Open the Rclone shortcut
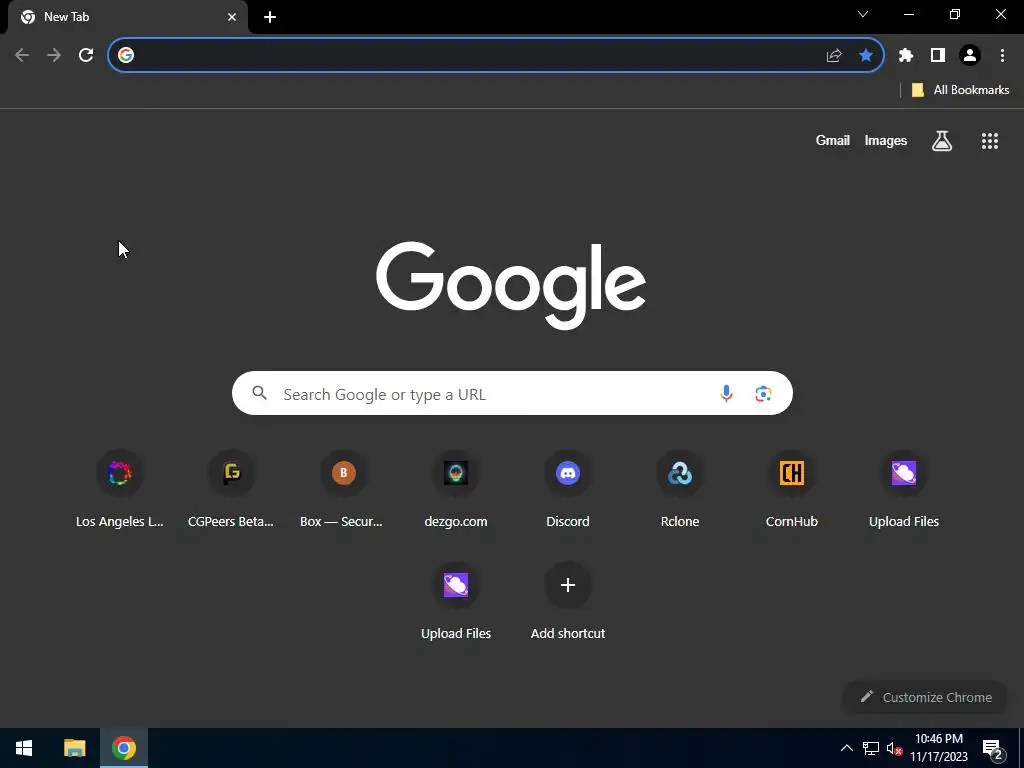 (x=680, y=490)
